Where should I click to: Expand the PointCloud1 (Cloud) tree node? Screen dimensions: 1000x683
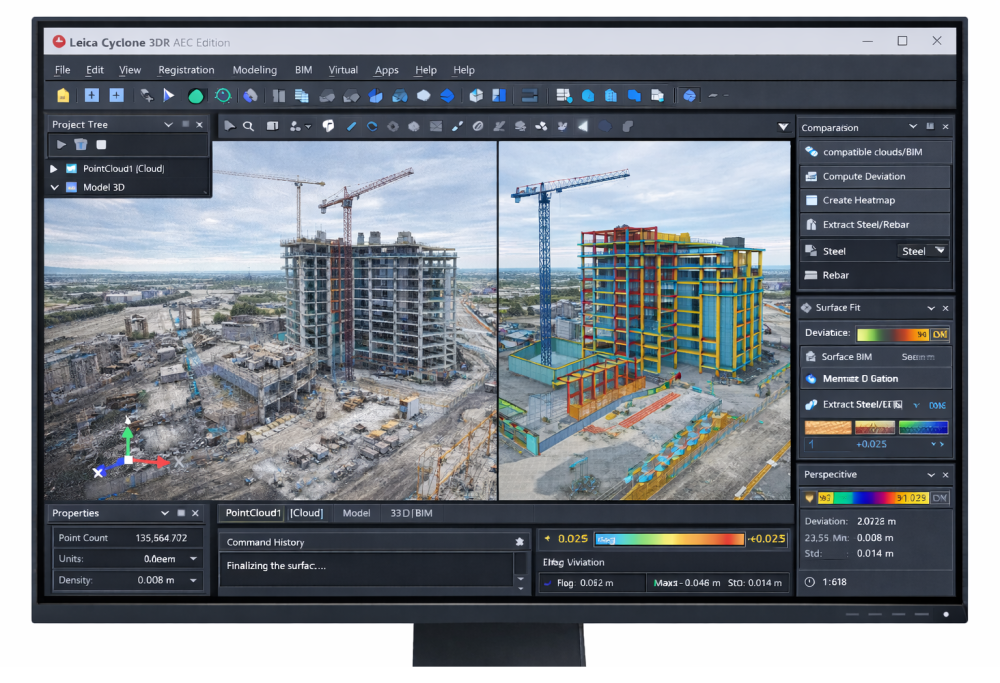[x=54, y=169]
